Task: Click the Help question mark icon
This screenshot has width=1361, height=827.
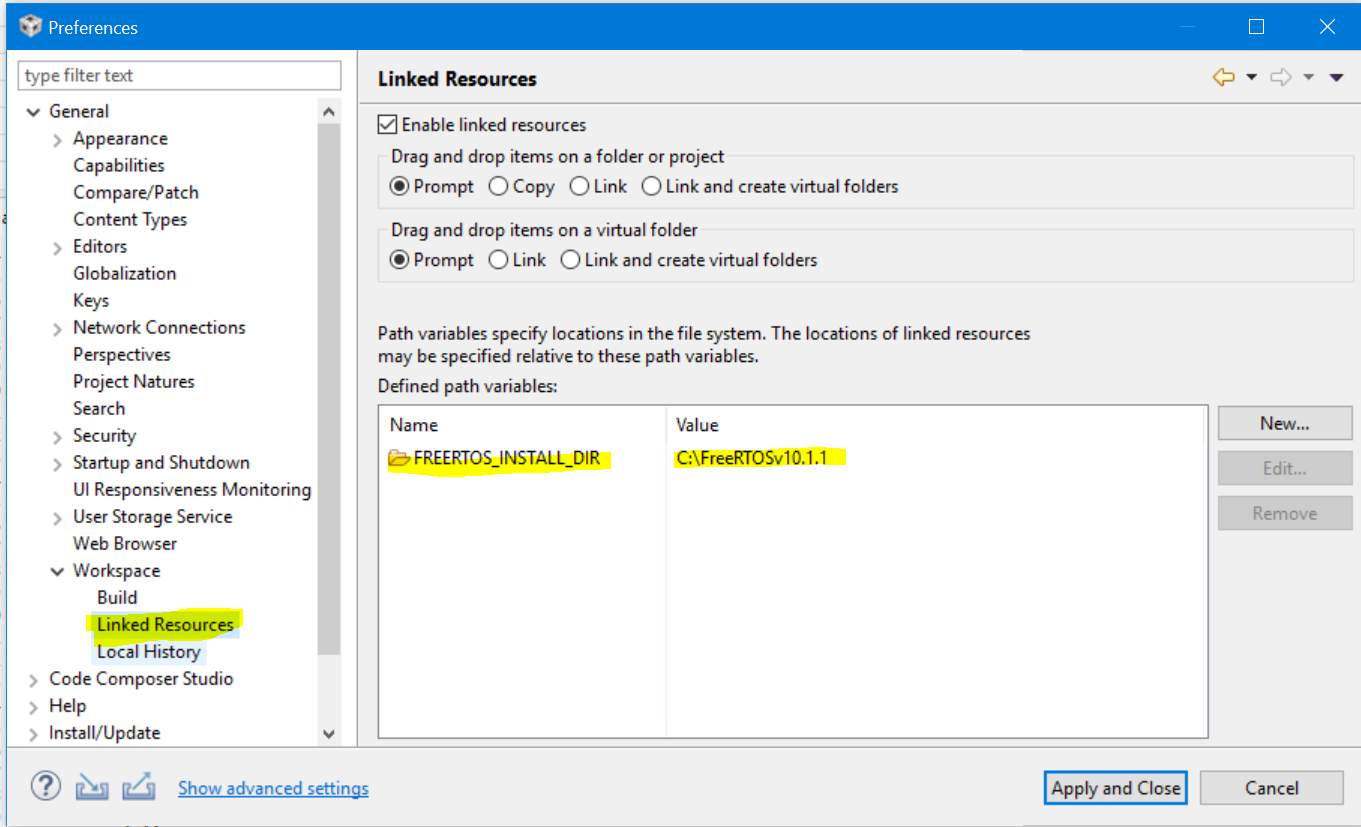Action: (45, 787)
